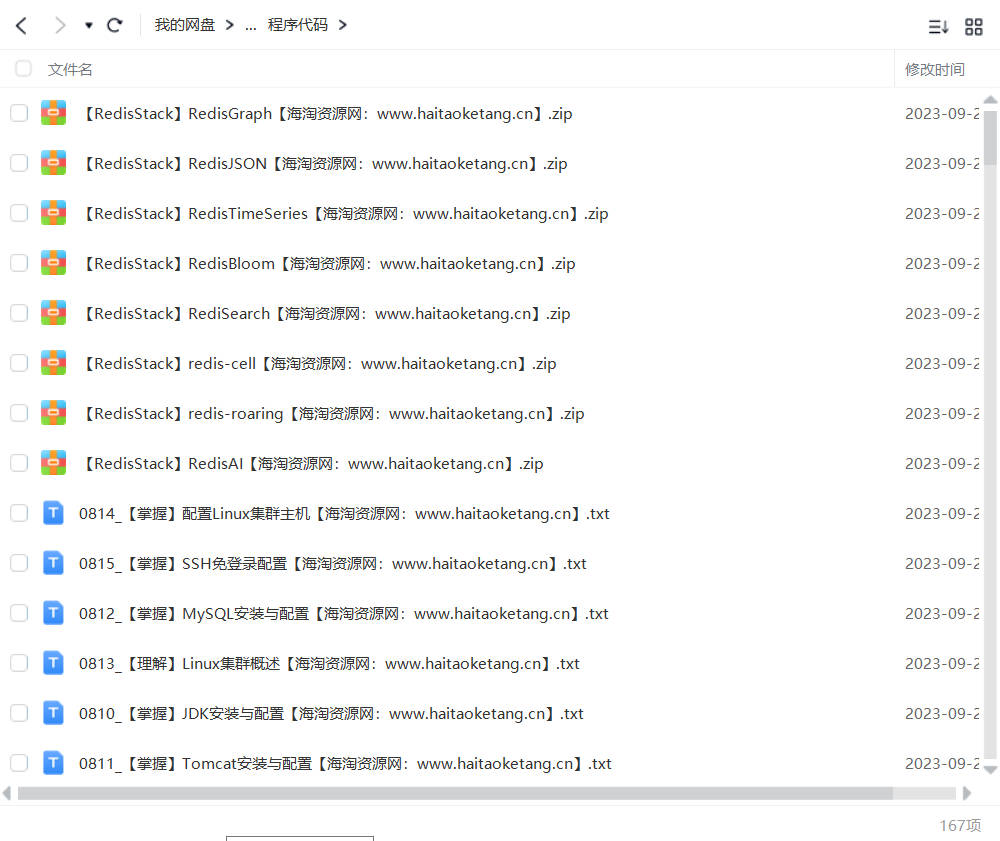Sort by the 修改时间 column header

point(934,69)
